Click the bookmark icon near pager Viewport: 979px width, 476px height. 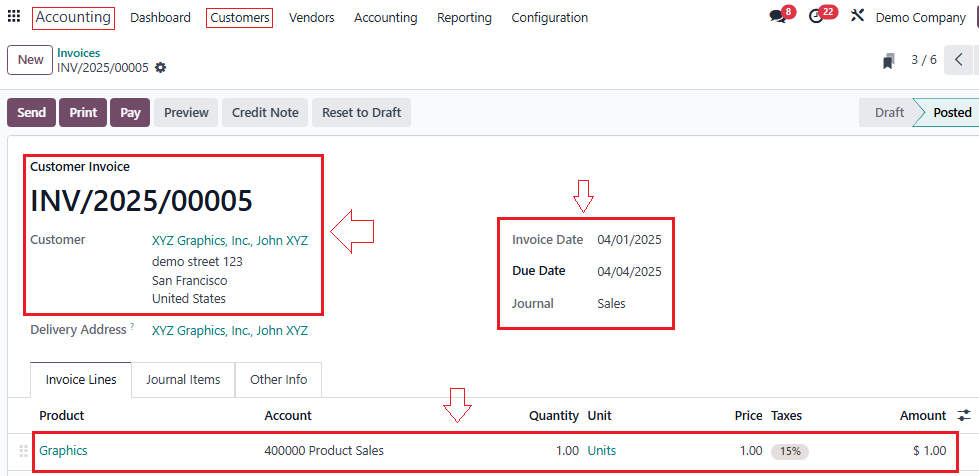888,61
